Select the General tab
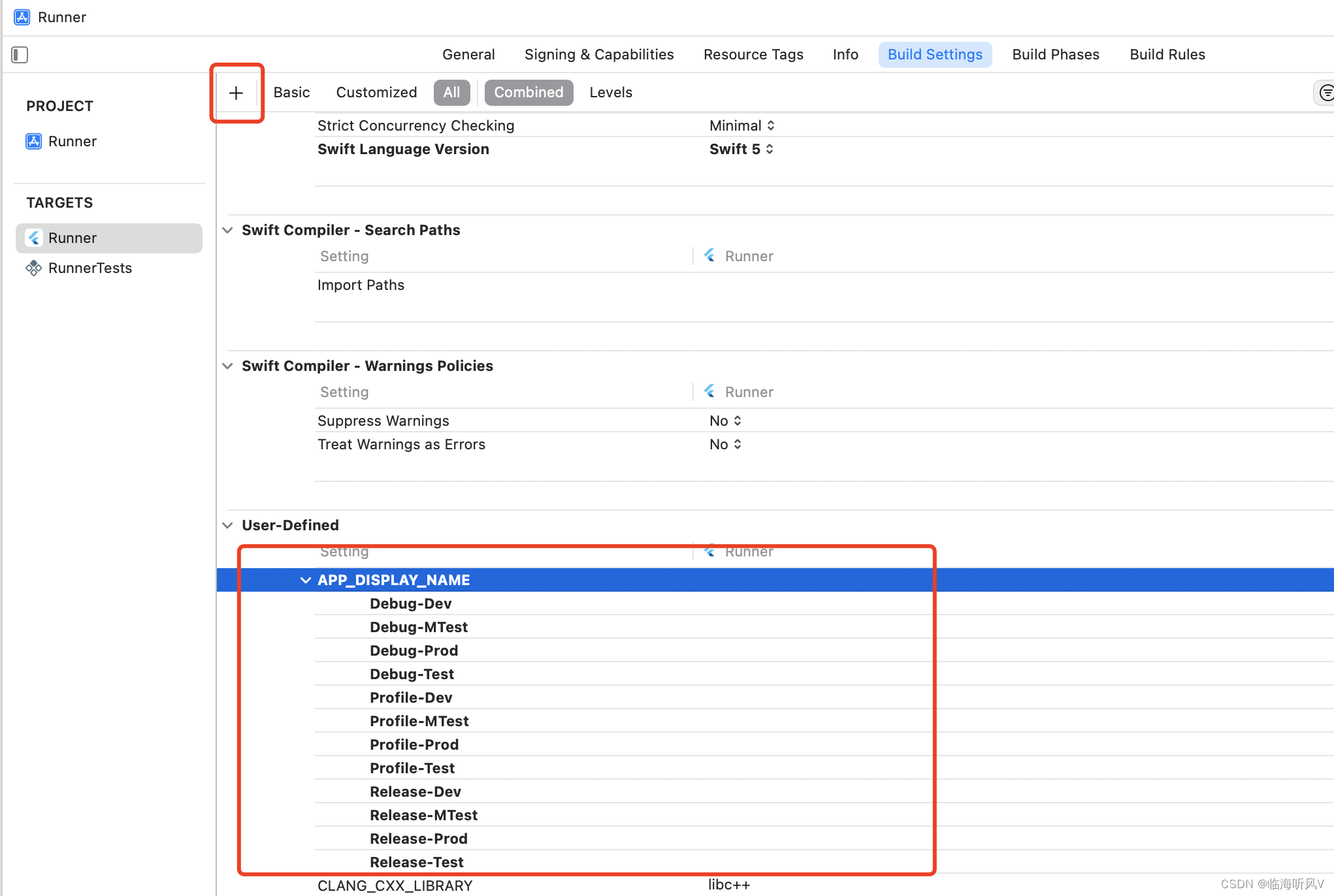 [x=467, y=54]
